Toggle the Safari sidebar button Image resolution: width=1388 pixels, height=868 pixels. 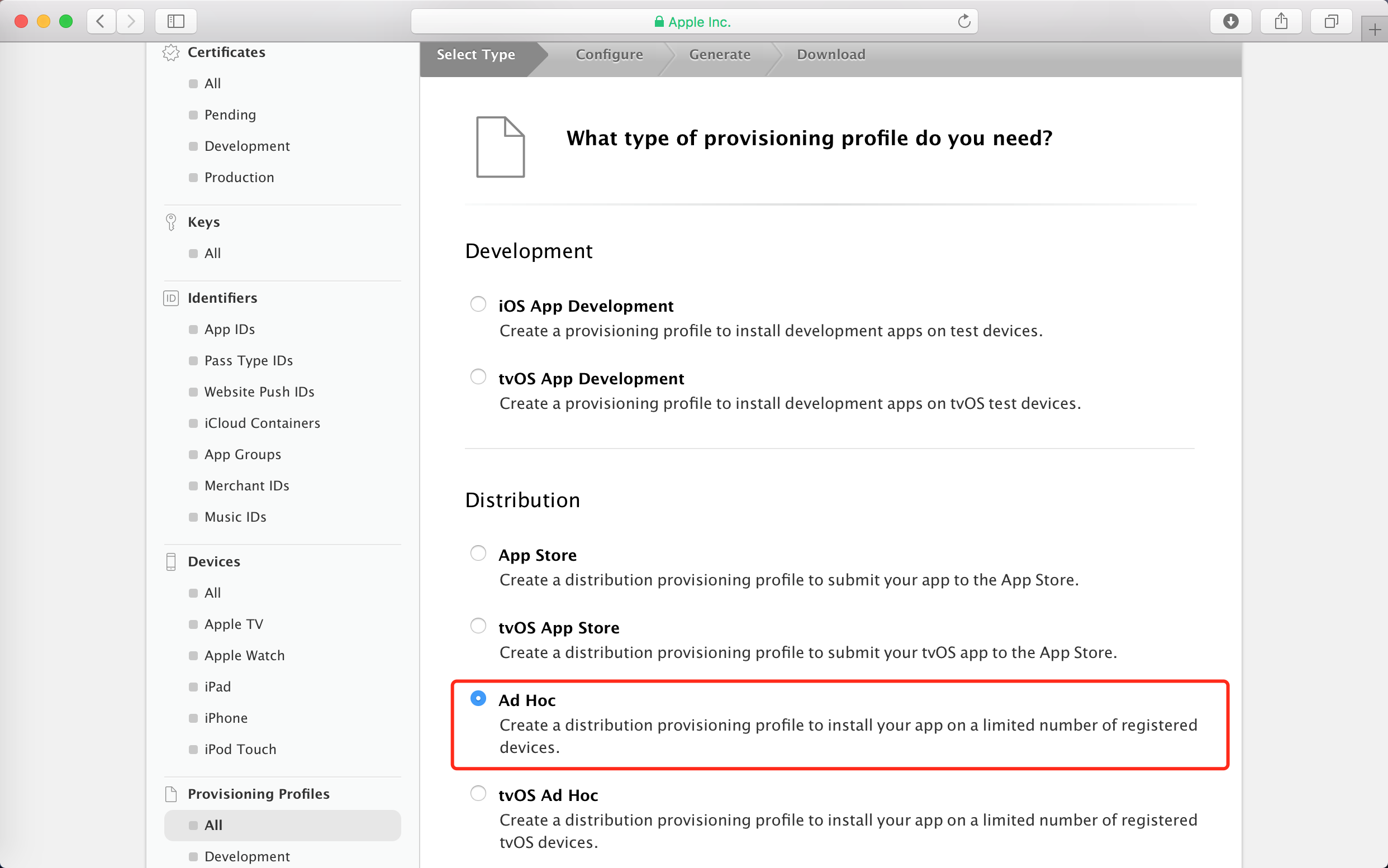[175, 22]
